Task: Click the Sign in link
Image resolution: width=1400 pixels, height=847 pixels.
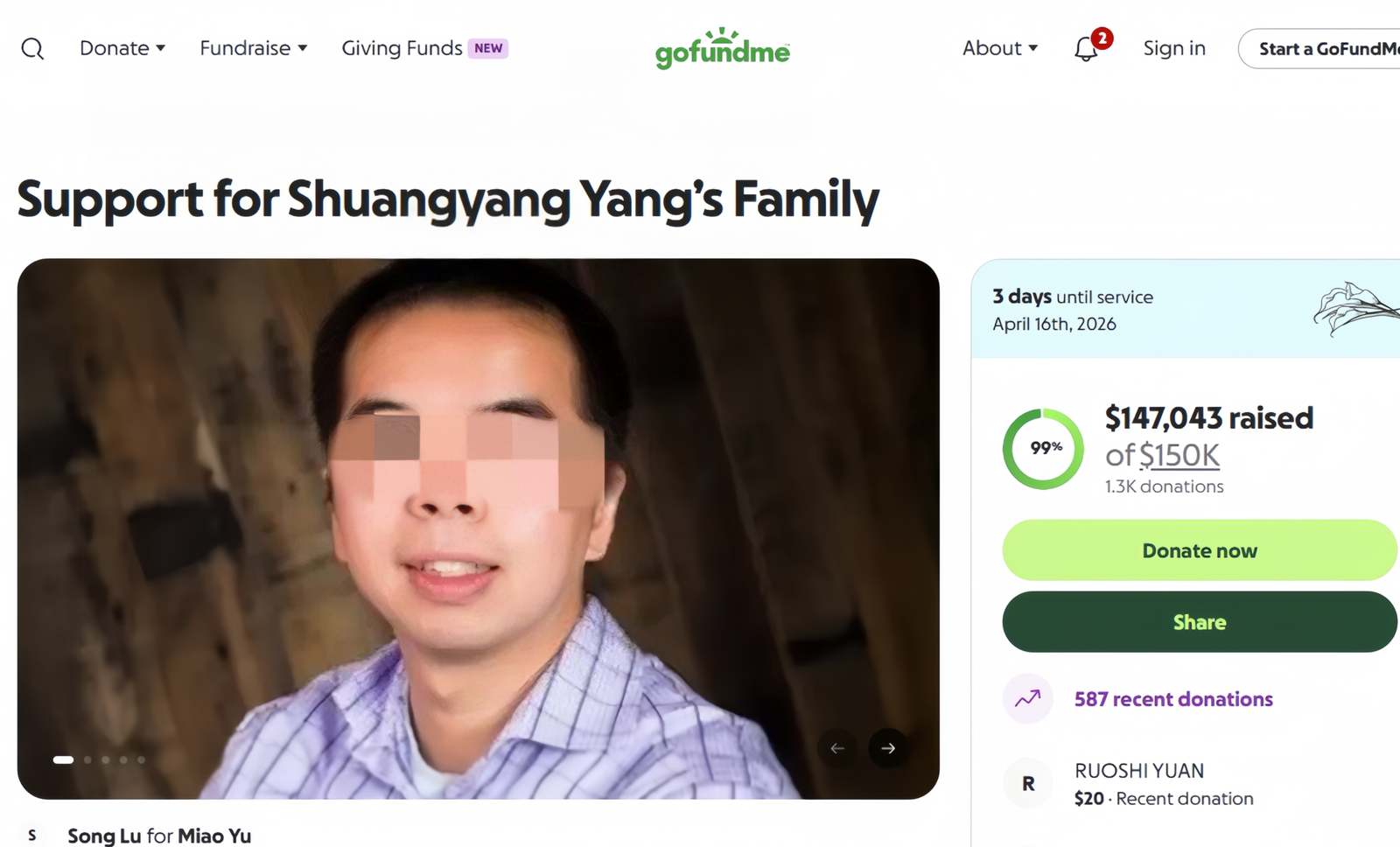Action: point(1174,48)
